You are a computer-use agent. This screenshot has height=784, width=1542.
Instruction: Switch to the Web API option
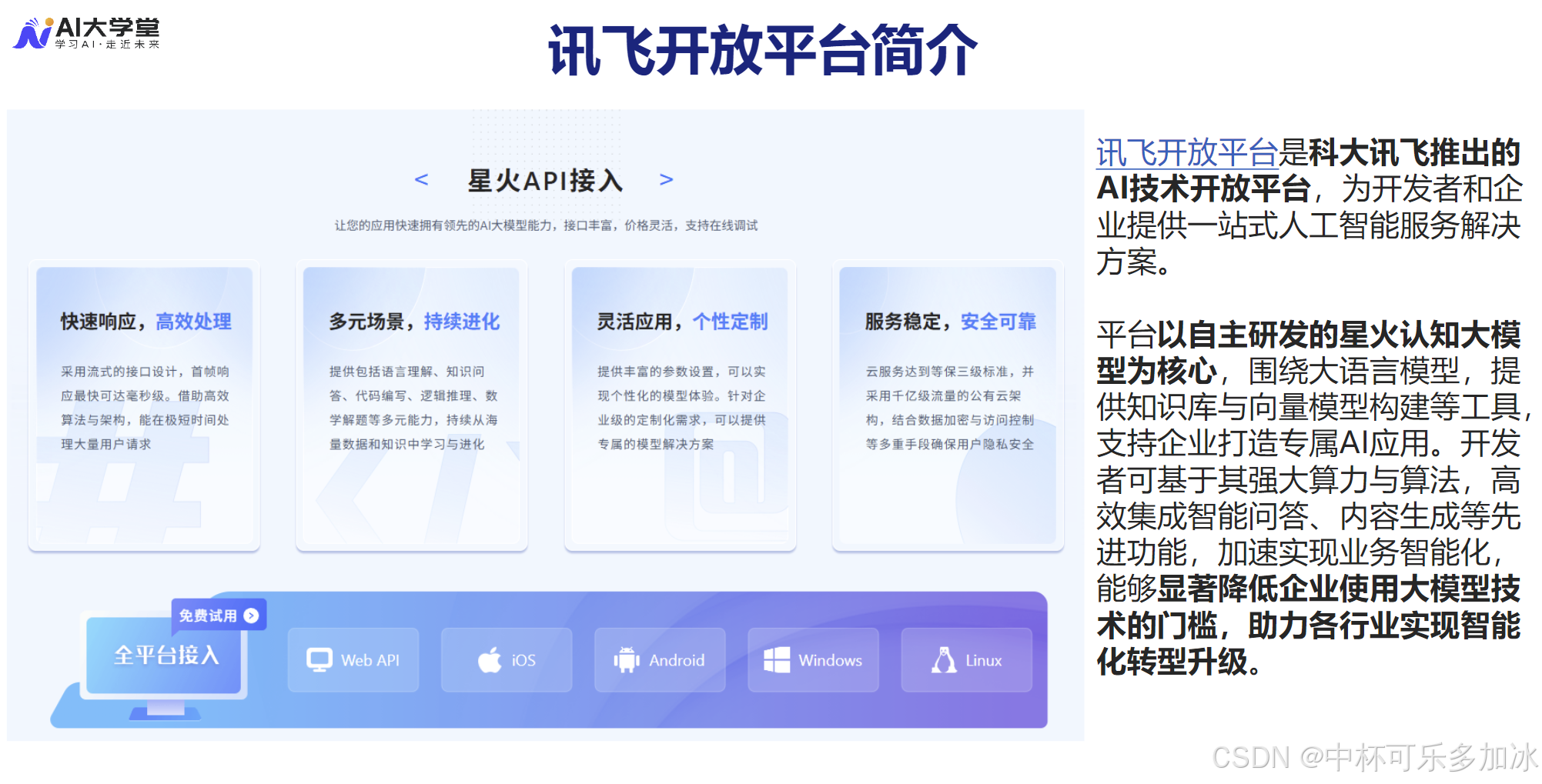pyautogui.click(x=353, y=659)
